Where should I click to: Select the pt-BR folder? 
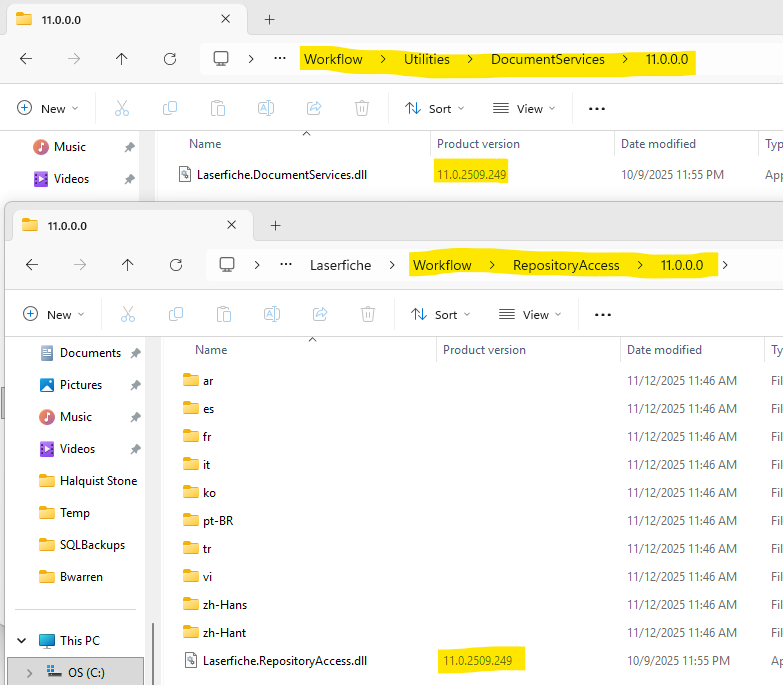click(218, 521)
